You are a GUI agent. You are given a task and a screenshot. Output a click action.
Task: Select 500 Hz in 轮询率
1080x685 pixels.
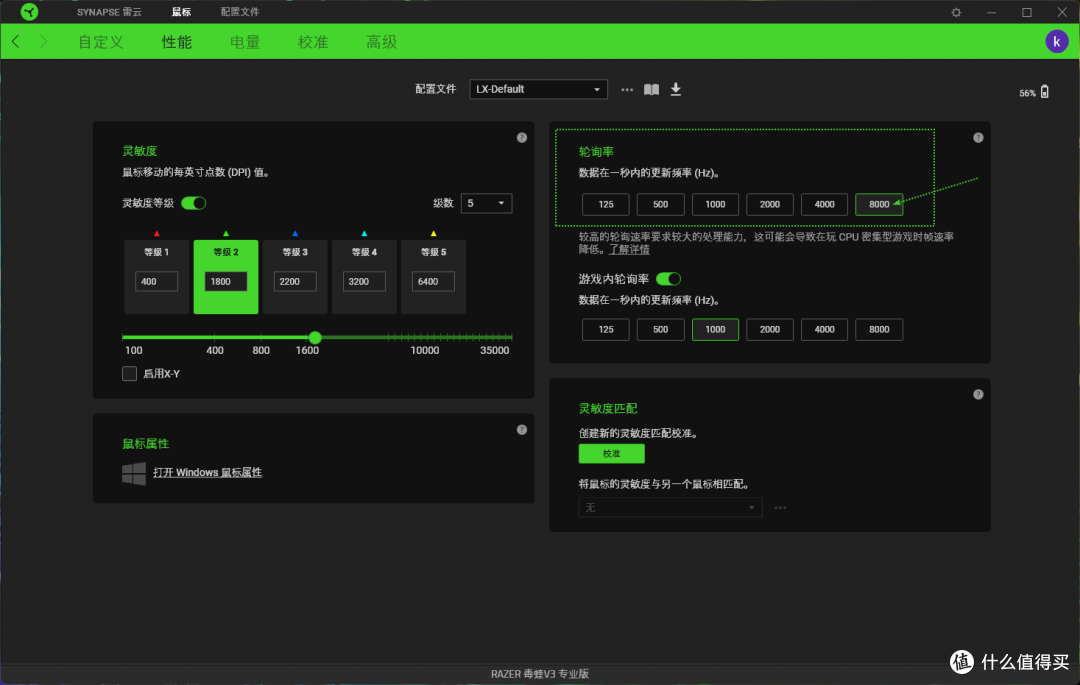point(660,204)
